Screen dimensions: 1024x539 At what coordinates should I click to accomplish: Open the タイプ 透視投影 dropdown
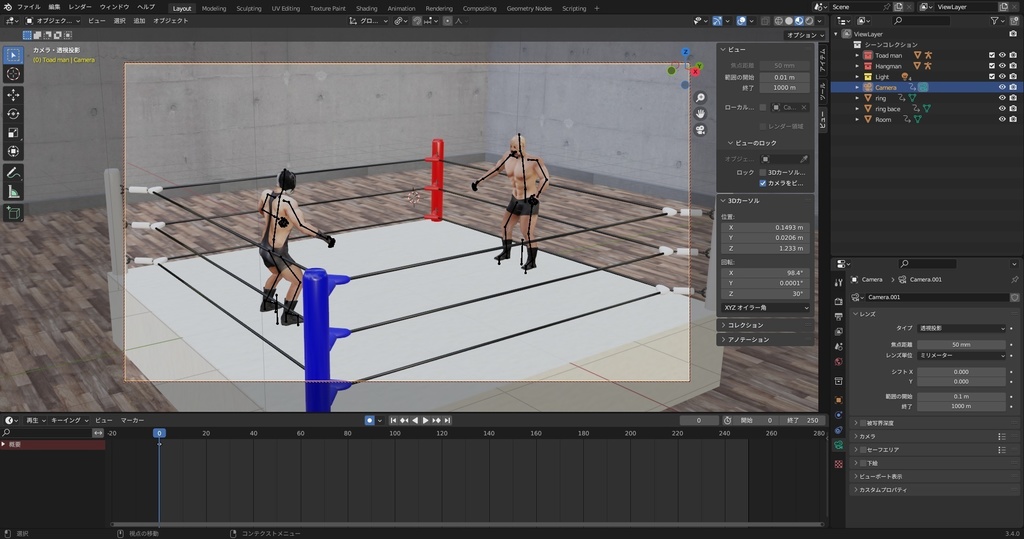(x=961, y=328)
